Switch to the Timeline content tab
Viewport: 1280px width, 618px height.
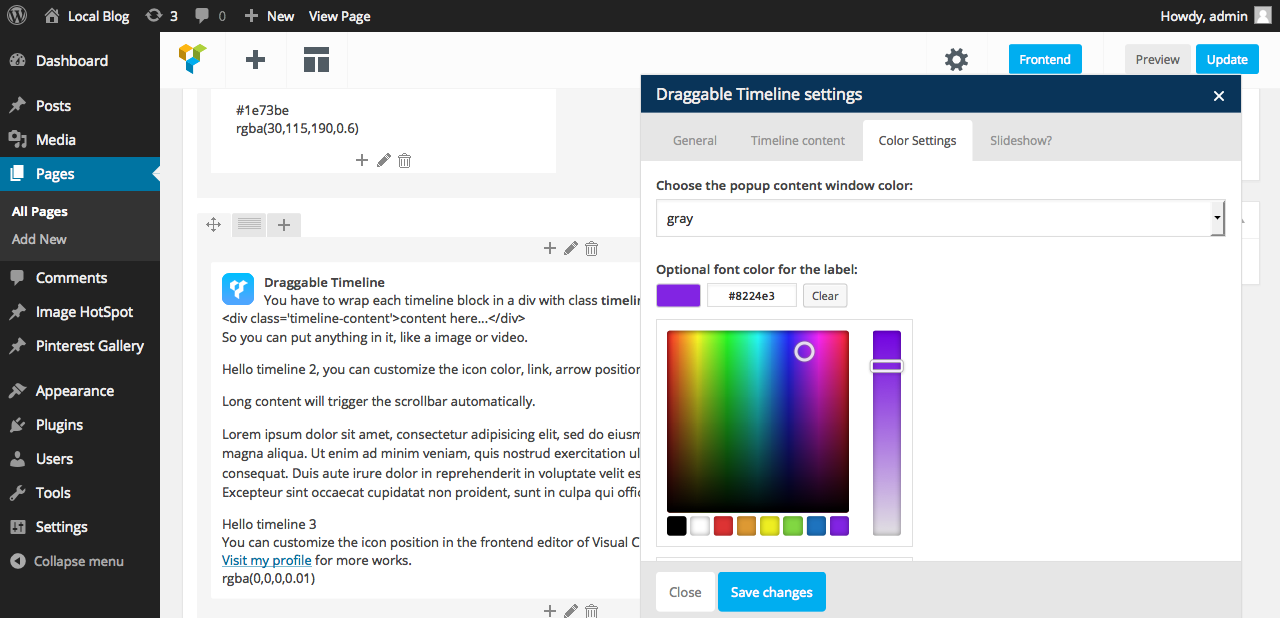pos(797,140)
